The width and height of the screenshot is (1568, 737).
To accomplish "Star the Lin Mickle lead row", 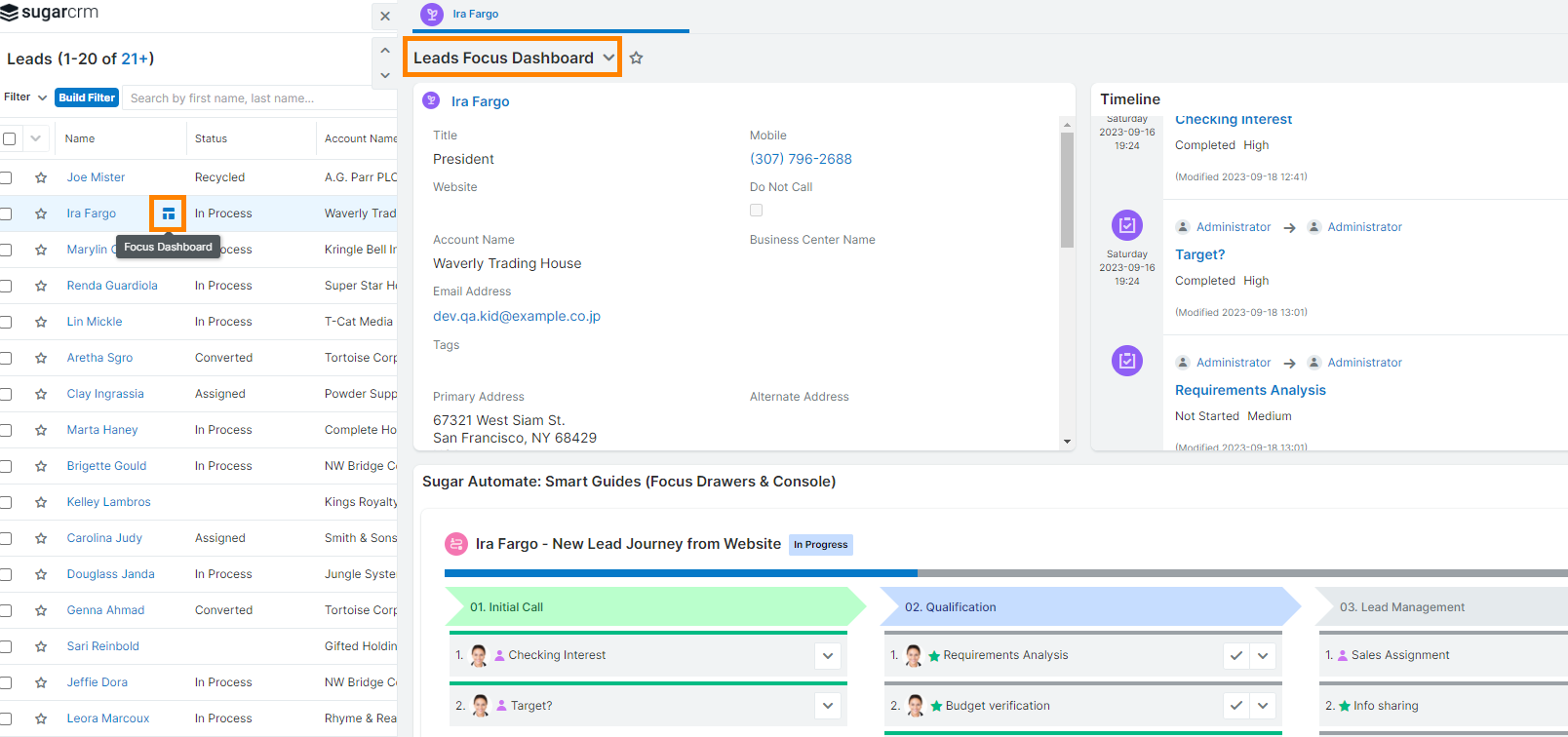I will tap(41, 322).
